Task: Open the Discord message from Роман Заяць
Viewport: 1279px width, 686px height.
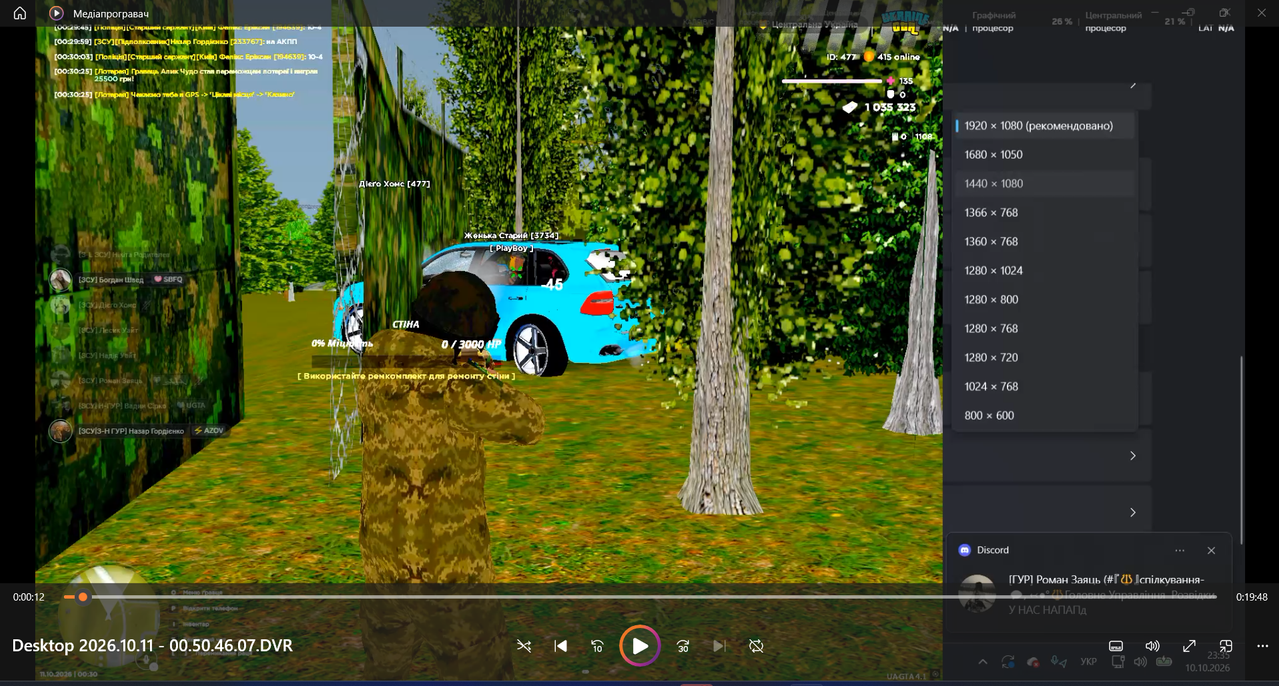Action: pos(1089,594)
